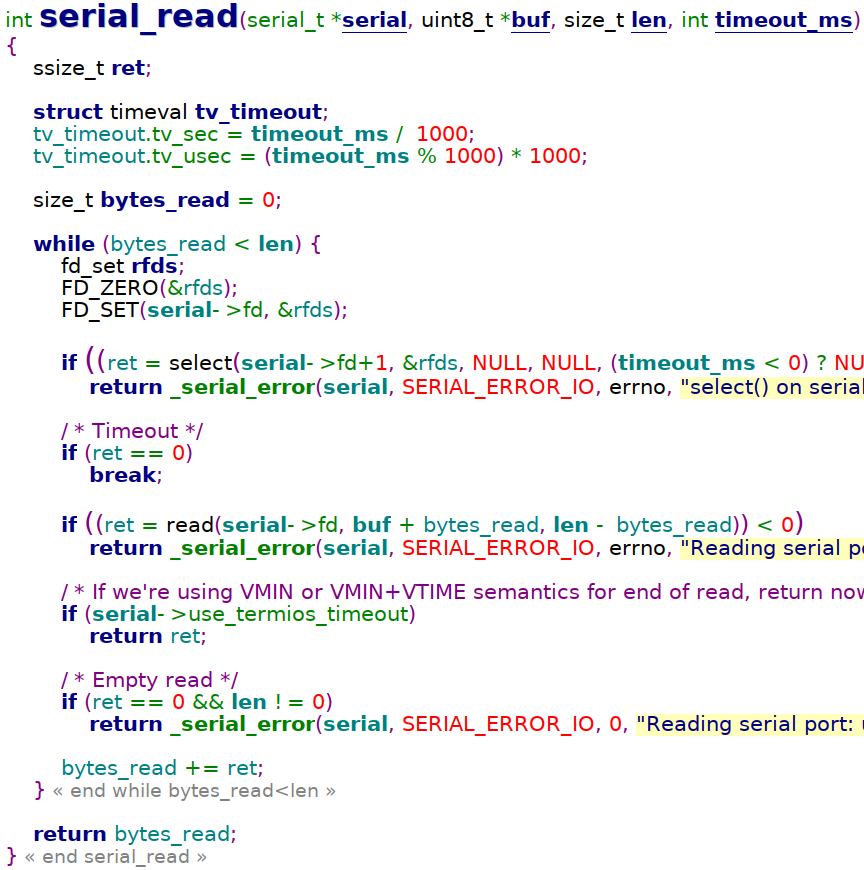The height and width of the screenshot is (870, 864).
Task: Click the highlighted "select() on serial" string
Action: [770, 387]
